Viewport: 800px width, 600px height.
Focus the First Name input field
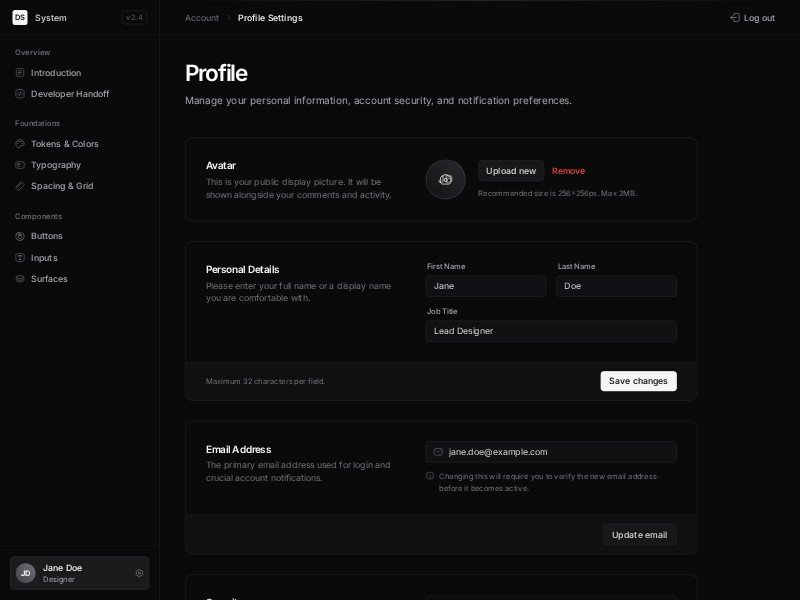tap(486, 286)
